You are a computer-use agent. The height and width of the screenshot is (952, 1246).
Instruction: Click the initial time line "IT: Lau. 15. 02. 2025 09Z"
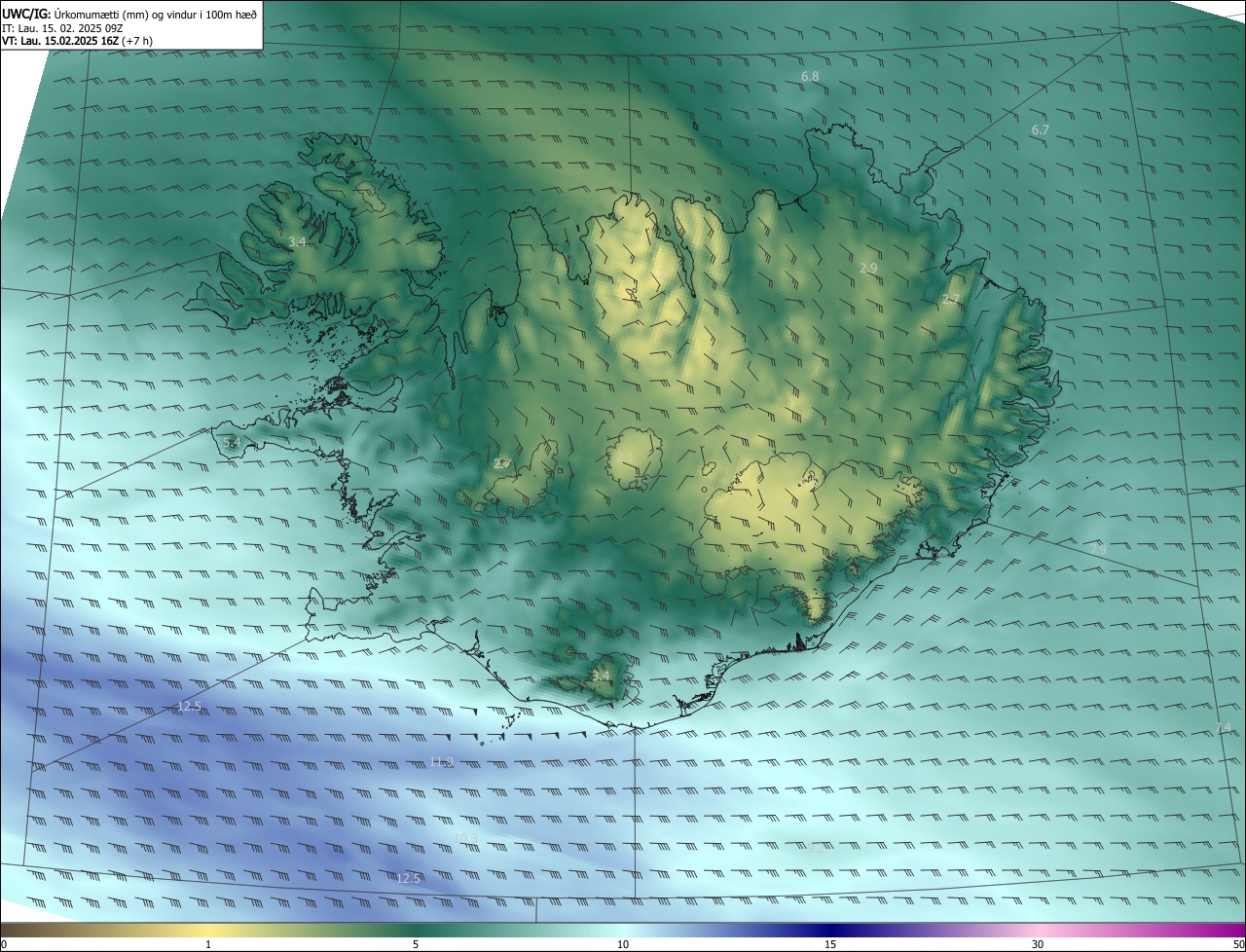point(64,28)
